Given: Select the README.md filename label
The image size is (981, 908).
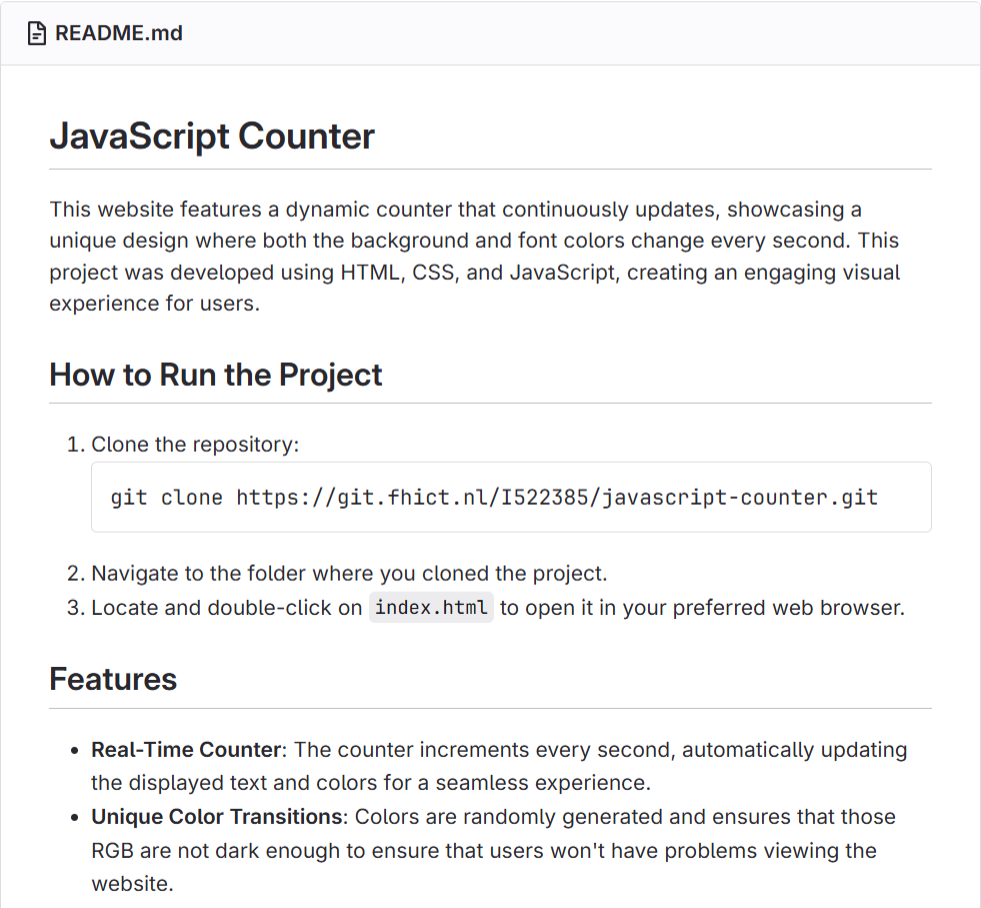Looking at the screenshot, I should click(x=119, y=33).
